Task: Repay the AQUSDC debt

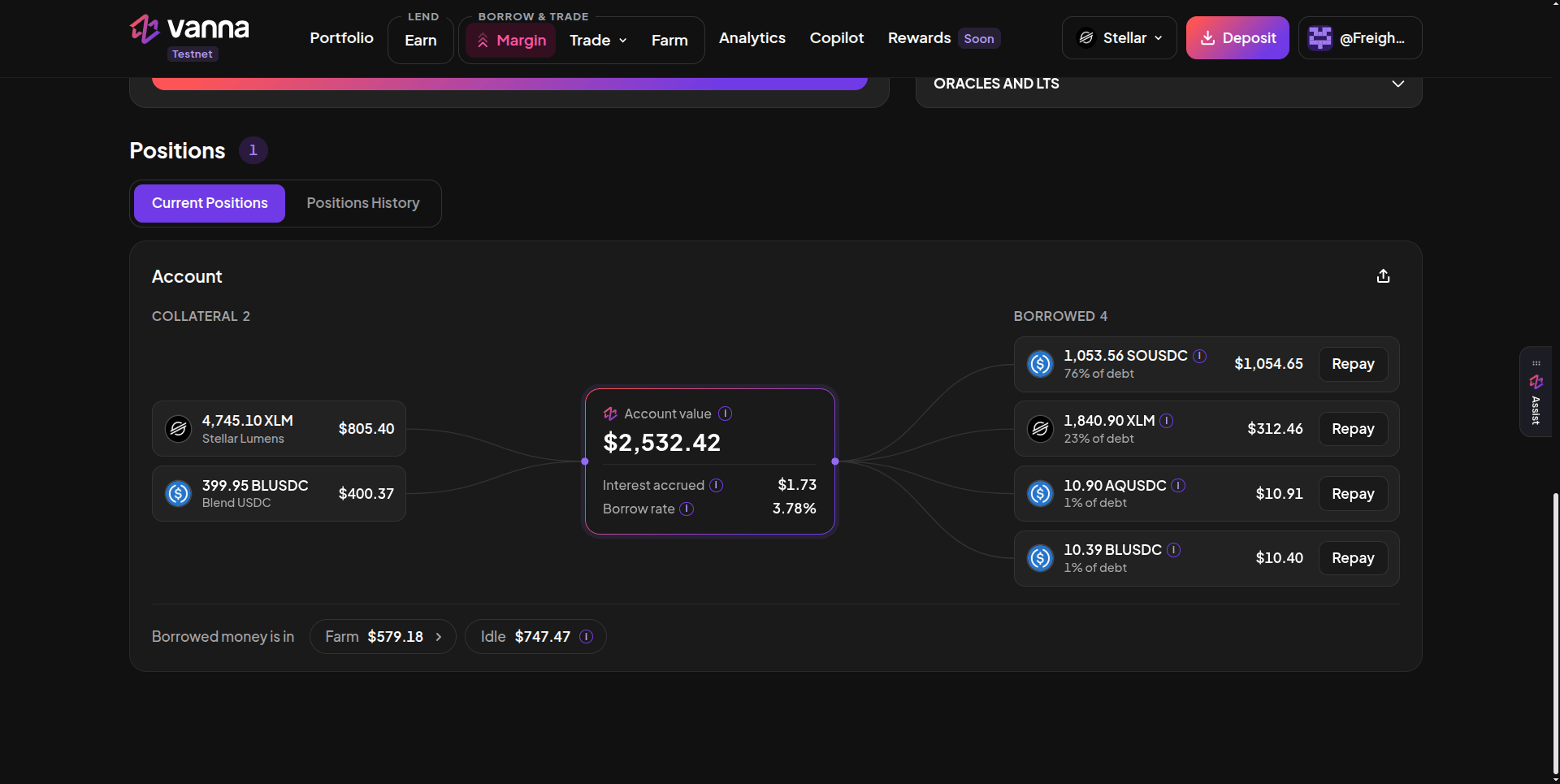Action: (x=1353, y=494)
